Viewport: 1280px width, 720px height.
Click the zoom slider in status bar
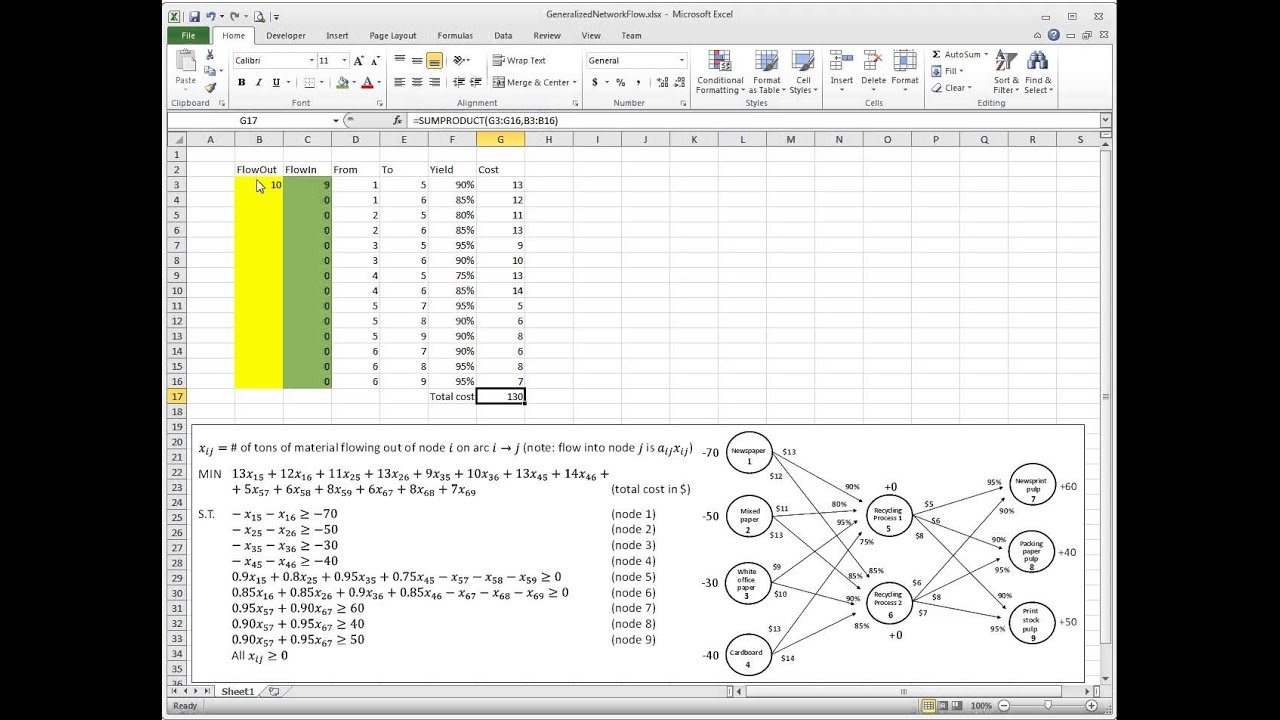pyautogui.click(x=1048, y=706)
